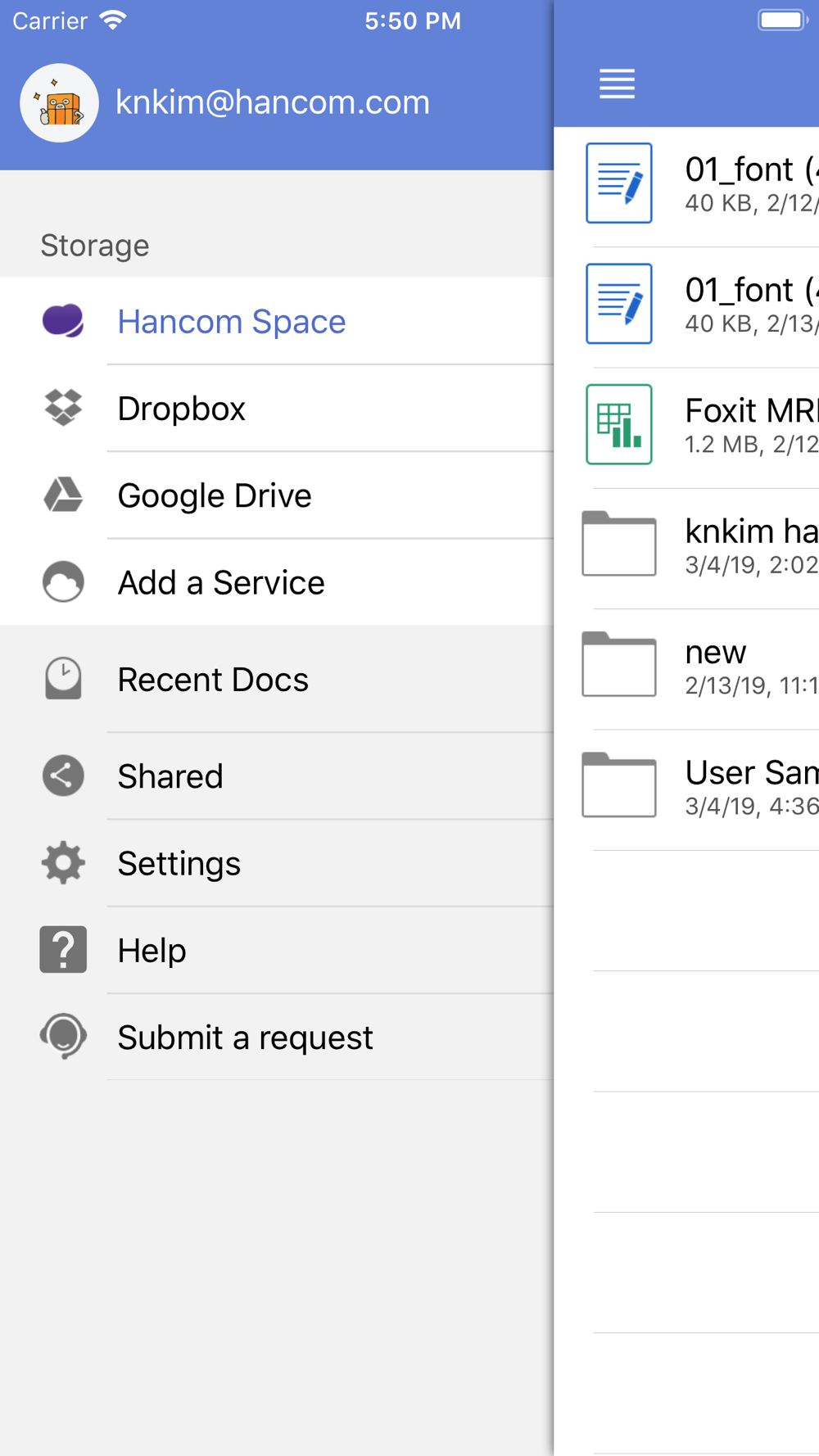Viewport: 819px width, 1456px height.
Task: Open the folder icon named new
Action: pyautogui.click(x=619, y=664)
